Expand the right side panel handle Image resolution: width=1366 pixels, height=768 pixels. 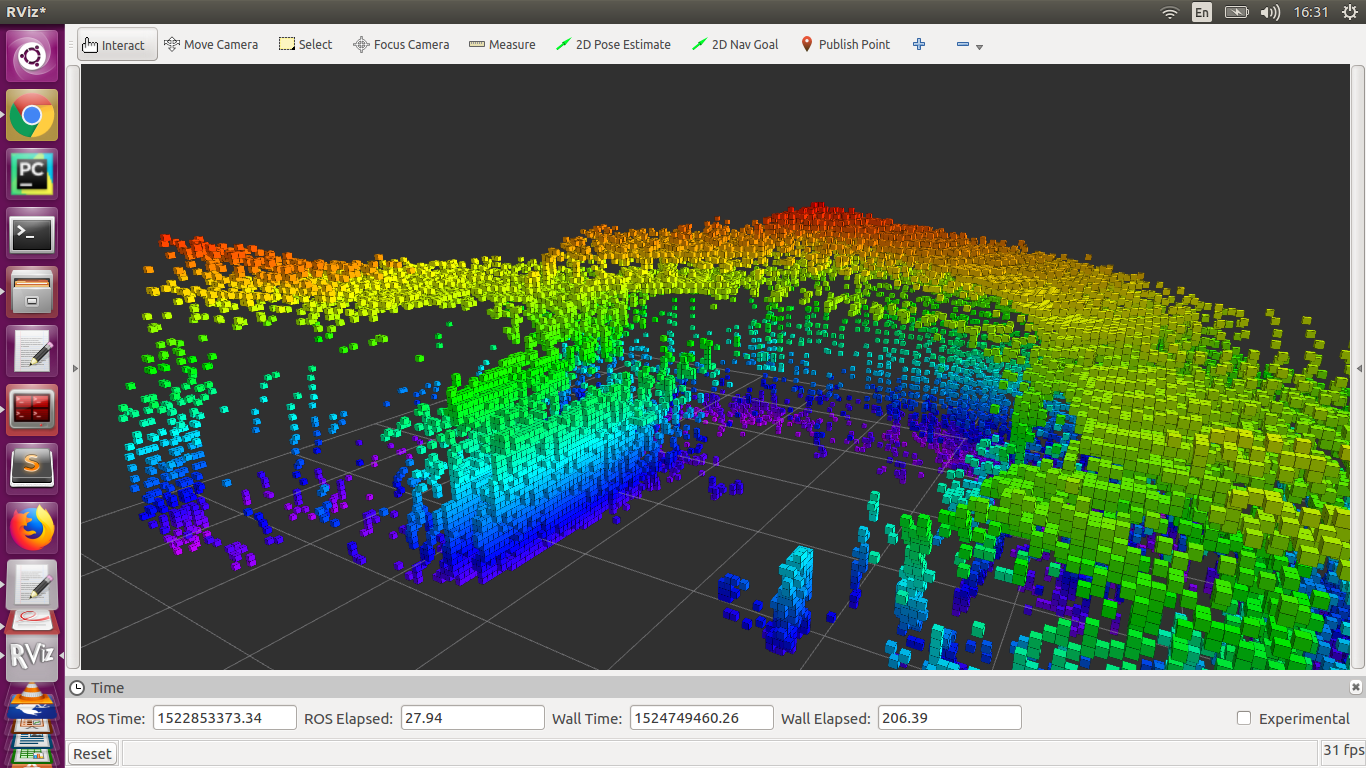(x=1357, y=368)
